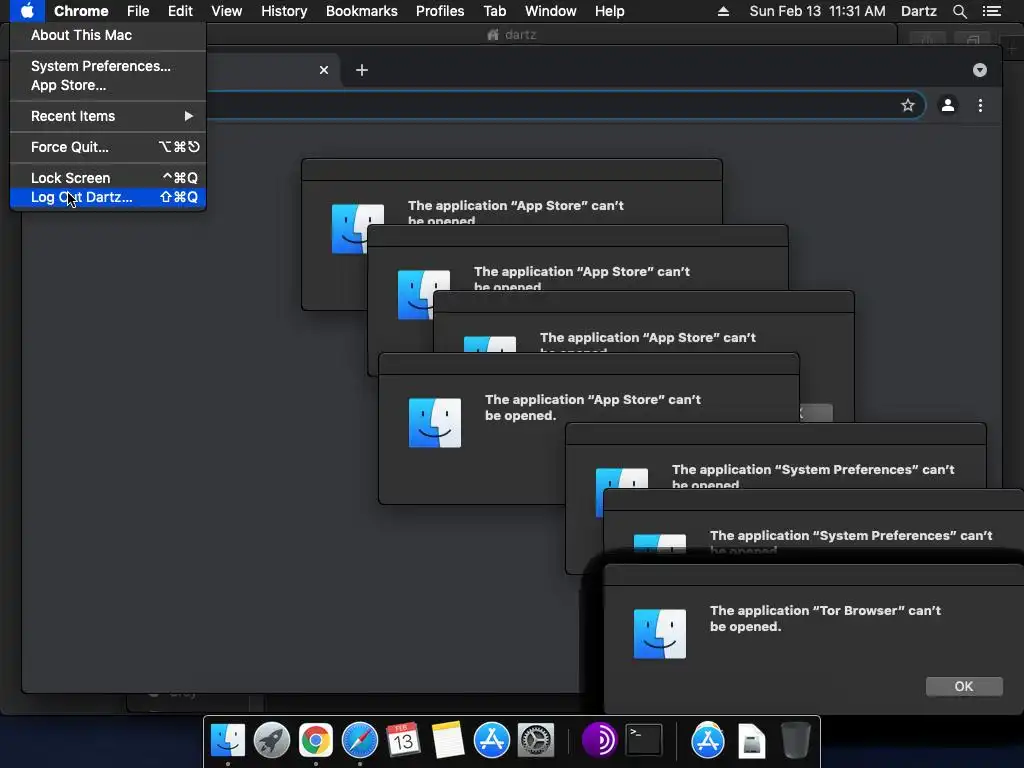Open the Profiles menu
The height and width of the screenshot is (768, 1024).
pyautogui.click(x=440, y=11)
